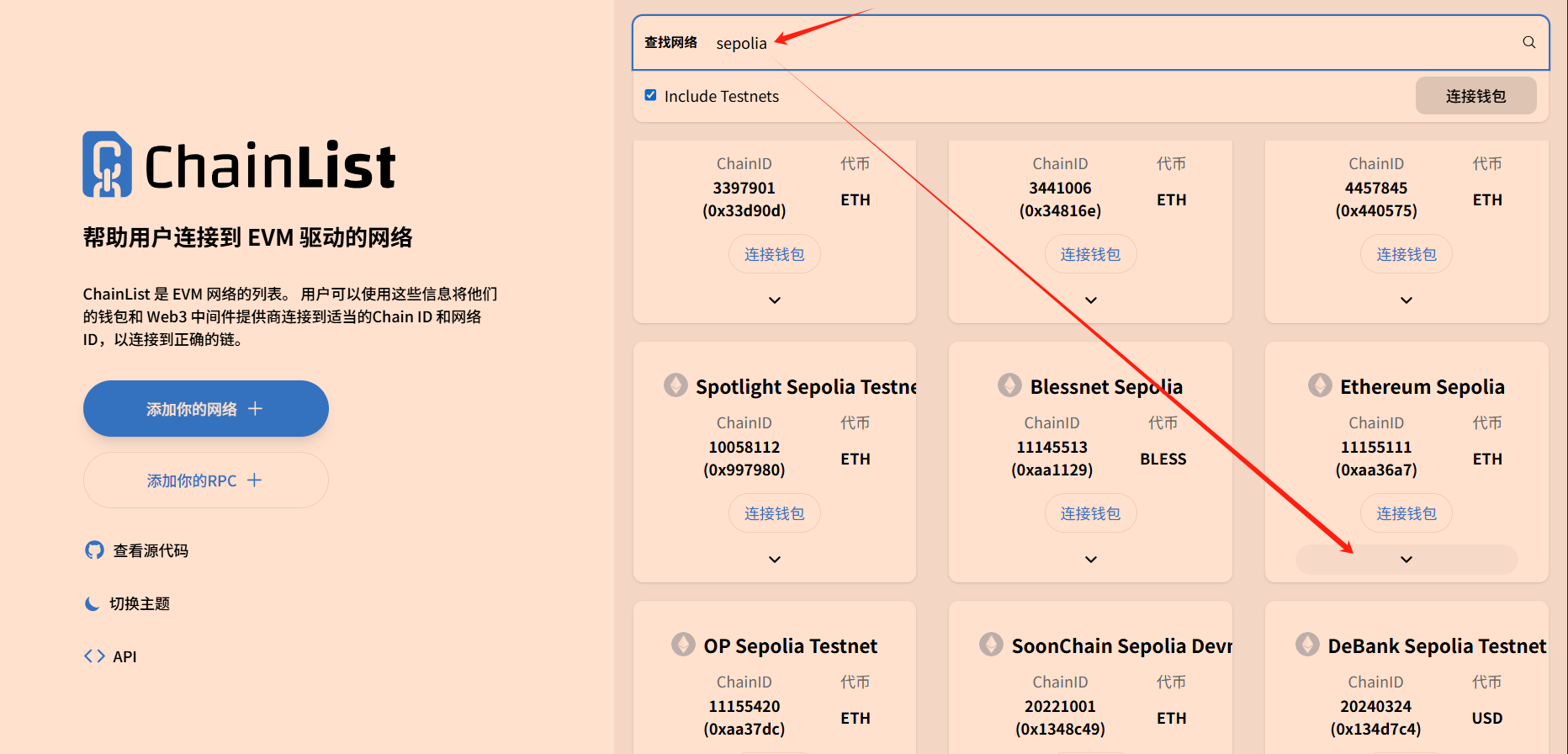
Task: Expand the Spotlight Sepolia Testnet card
Action: click(775, 560)
